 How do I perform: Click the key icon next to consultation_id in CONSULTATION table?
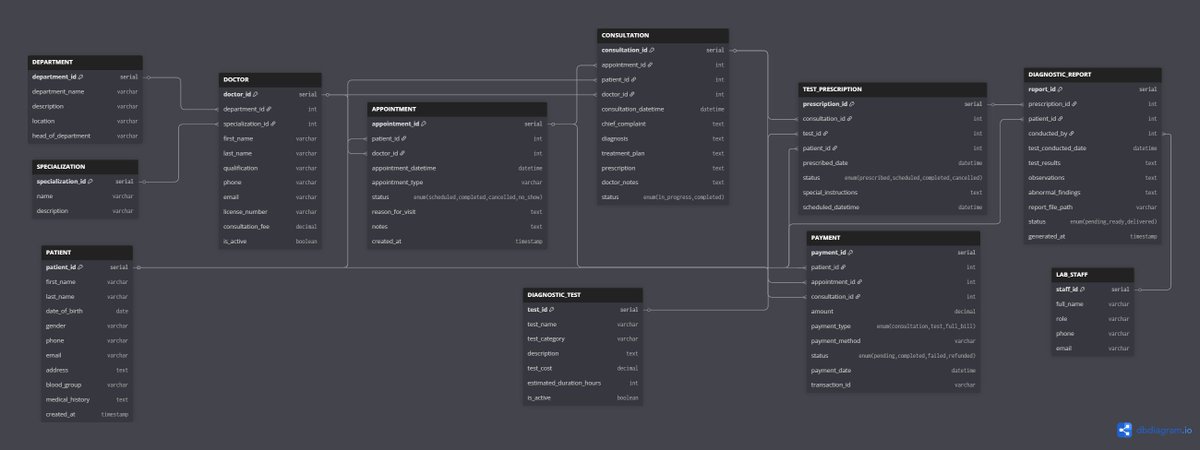652,49
